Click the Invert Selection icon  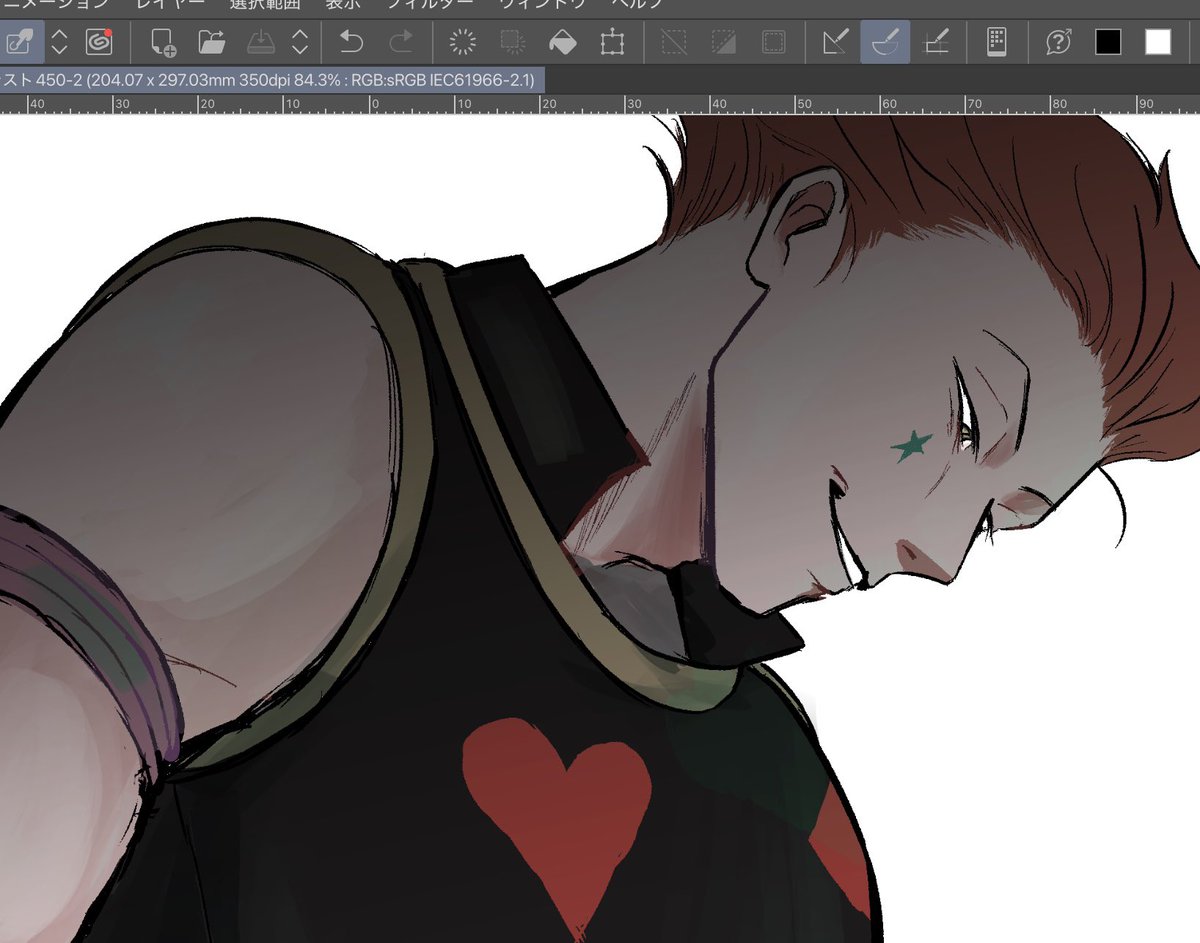(x=724, y=42)
